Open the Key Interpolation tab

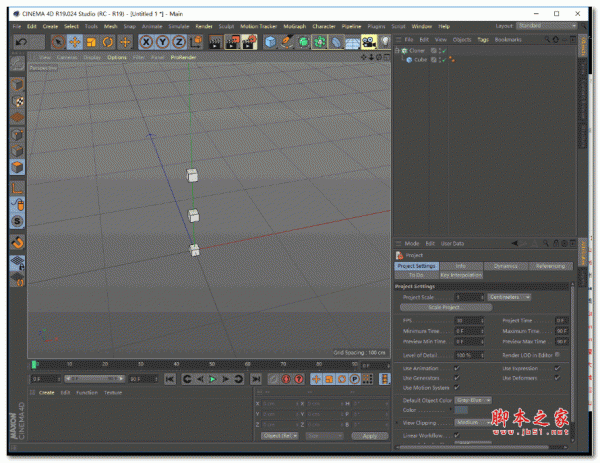pyautogui.click(x=461, y=275)
